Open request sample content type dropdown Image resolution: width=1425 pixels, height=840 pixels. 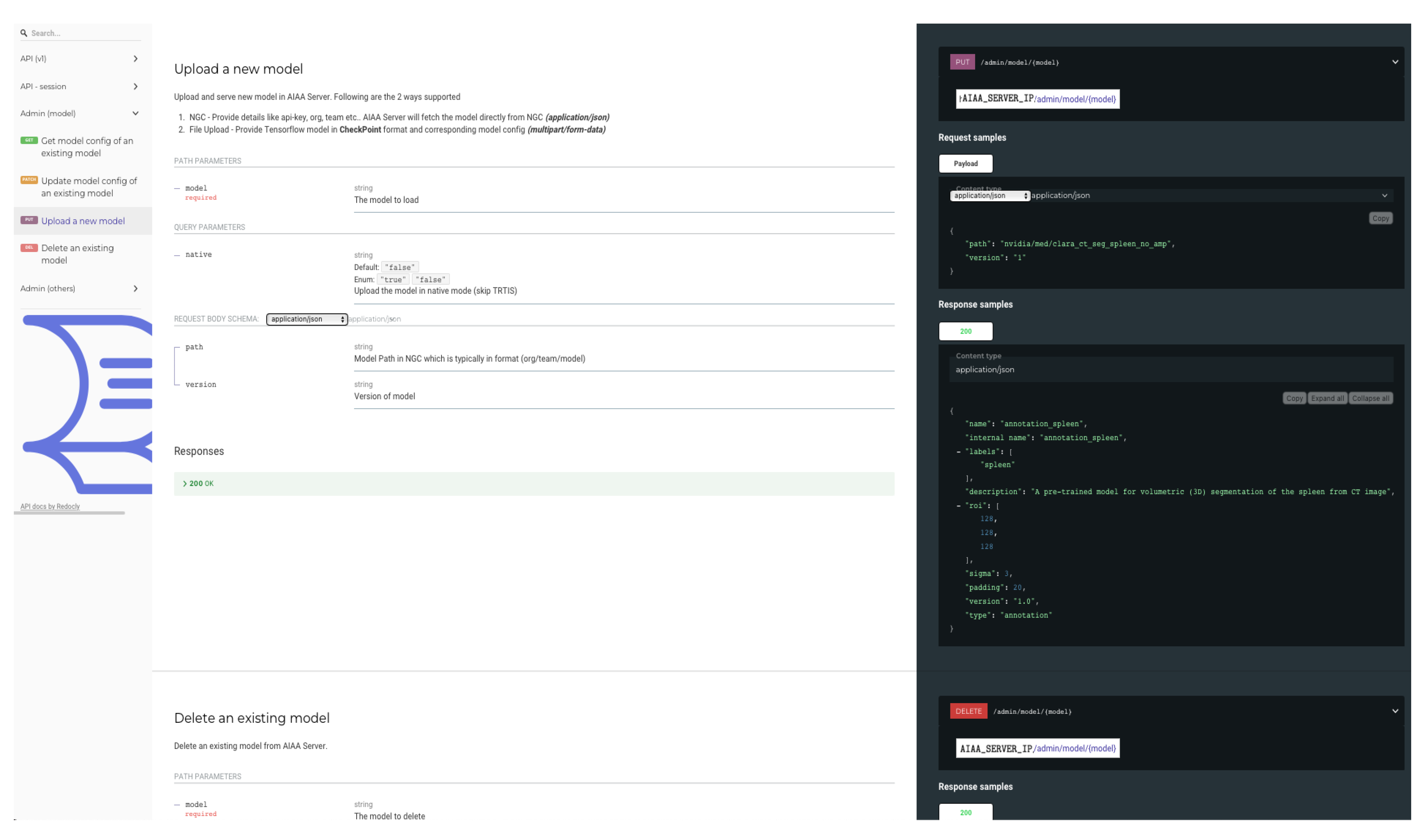[990, 196]
